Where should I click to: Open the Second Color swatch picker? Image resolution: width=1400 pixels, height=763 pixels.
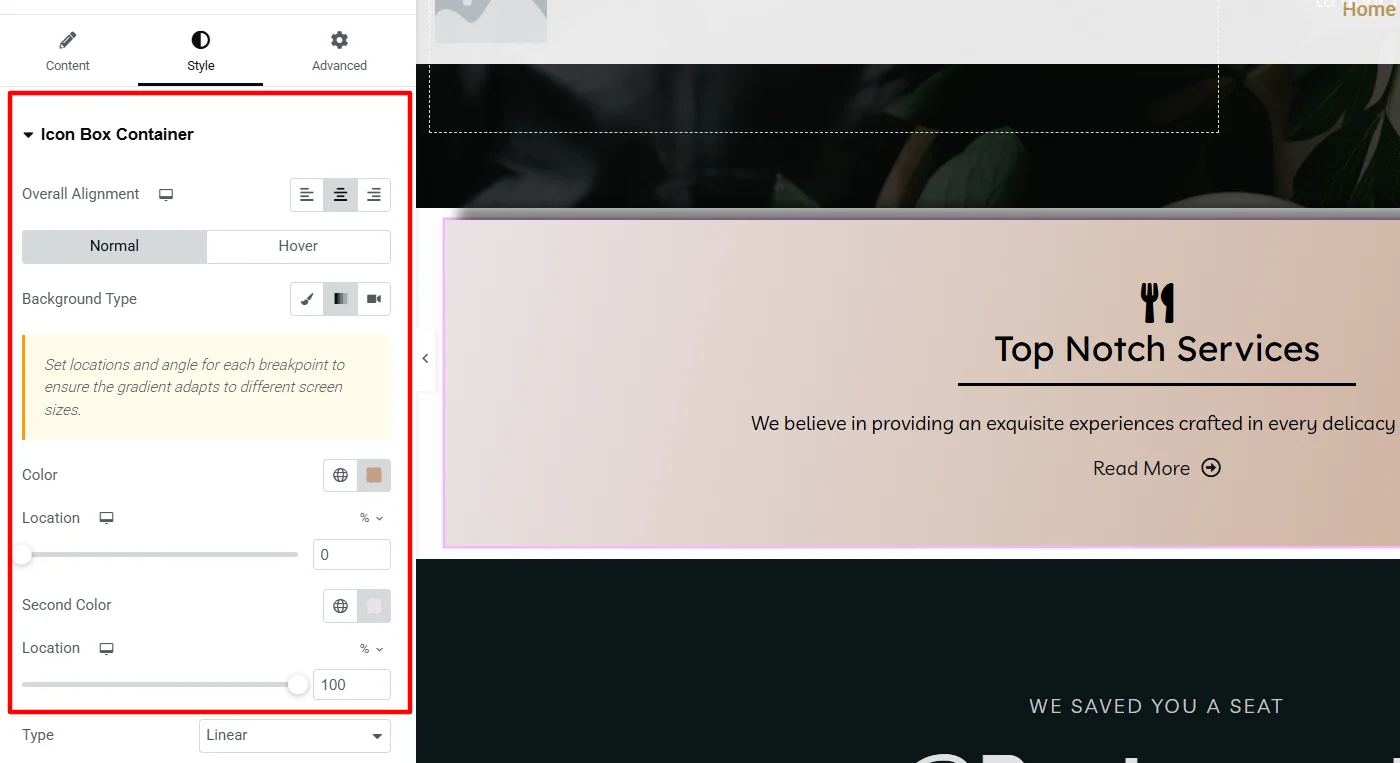point(374,605)
